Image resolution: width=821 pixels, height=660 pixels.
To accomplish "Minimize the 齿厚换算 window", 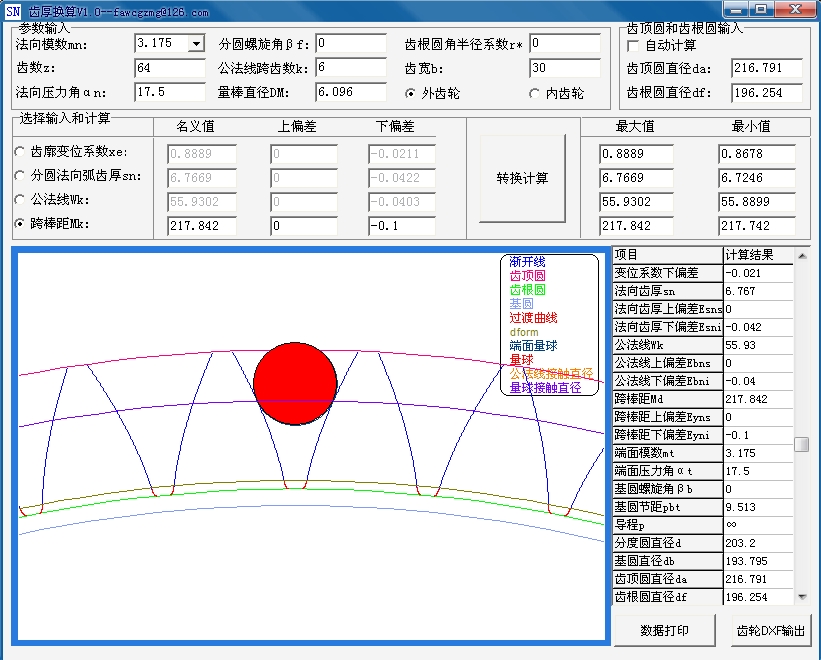I will (x=736, y=9).
